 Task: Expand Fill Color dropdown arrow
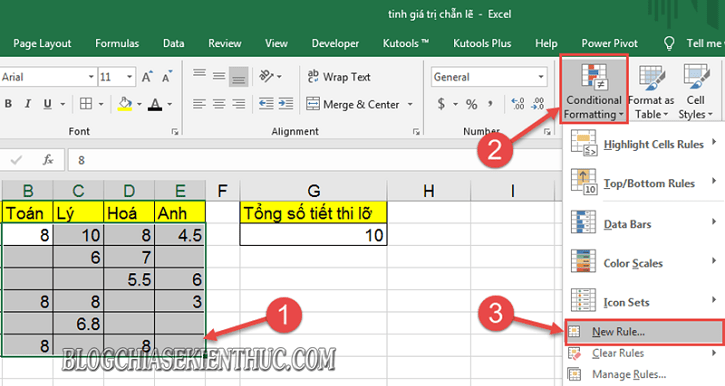139,104
